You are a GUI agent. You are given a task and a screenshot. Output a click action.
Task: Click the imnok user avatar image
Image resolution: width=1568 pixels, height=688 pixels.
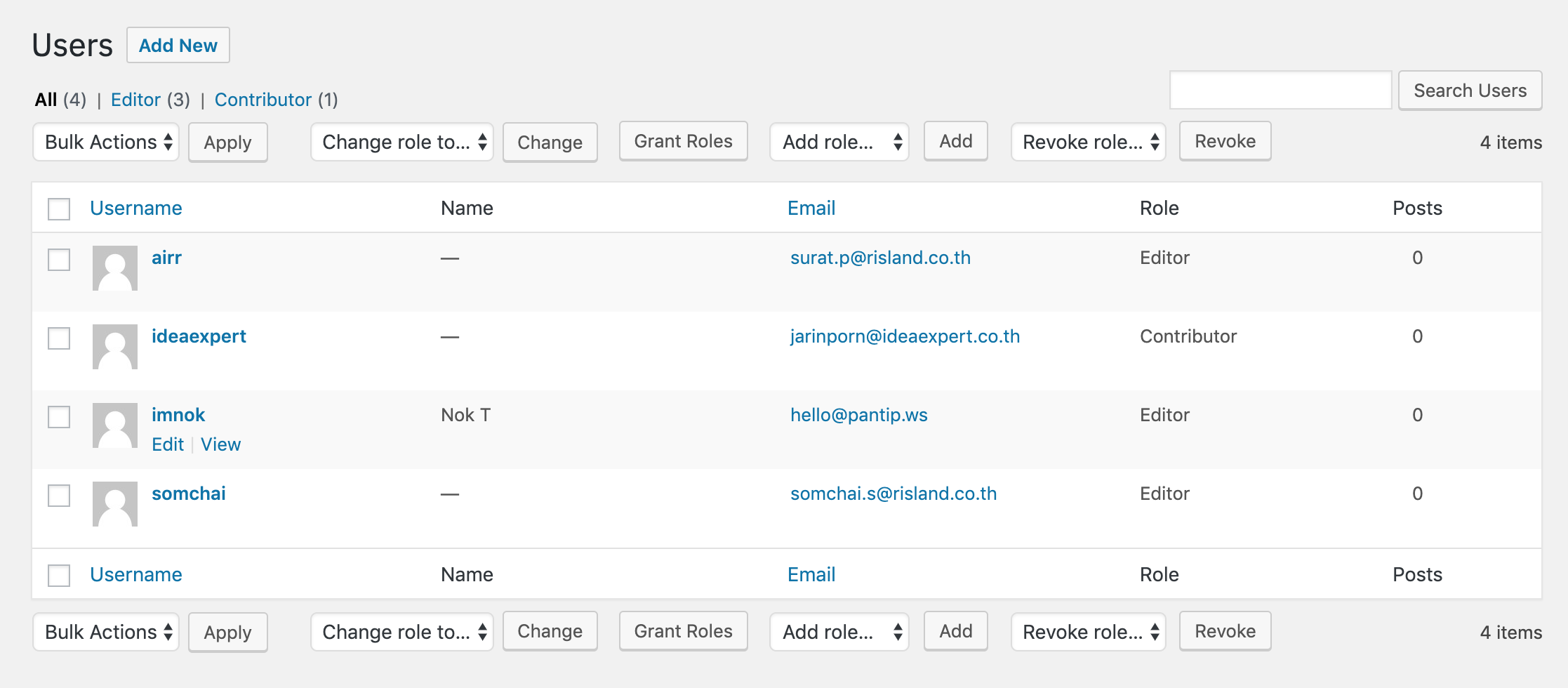tap(114, 425)
